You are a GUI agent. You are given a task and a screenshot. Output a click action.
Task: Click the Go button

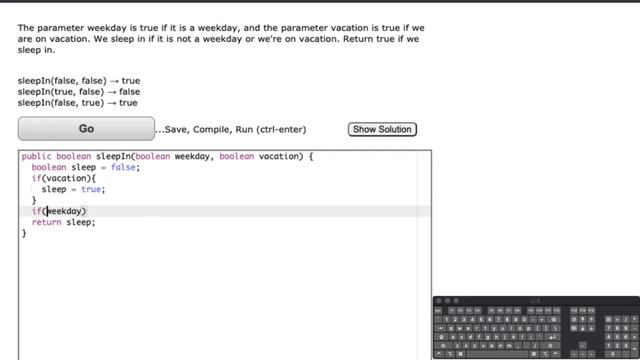click(86, 129)
